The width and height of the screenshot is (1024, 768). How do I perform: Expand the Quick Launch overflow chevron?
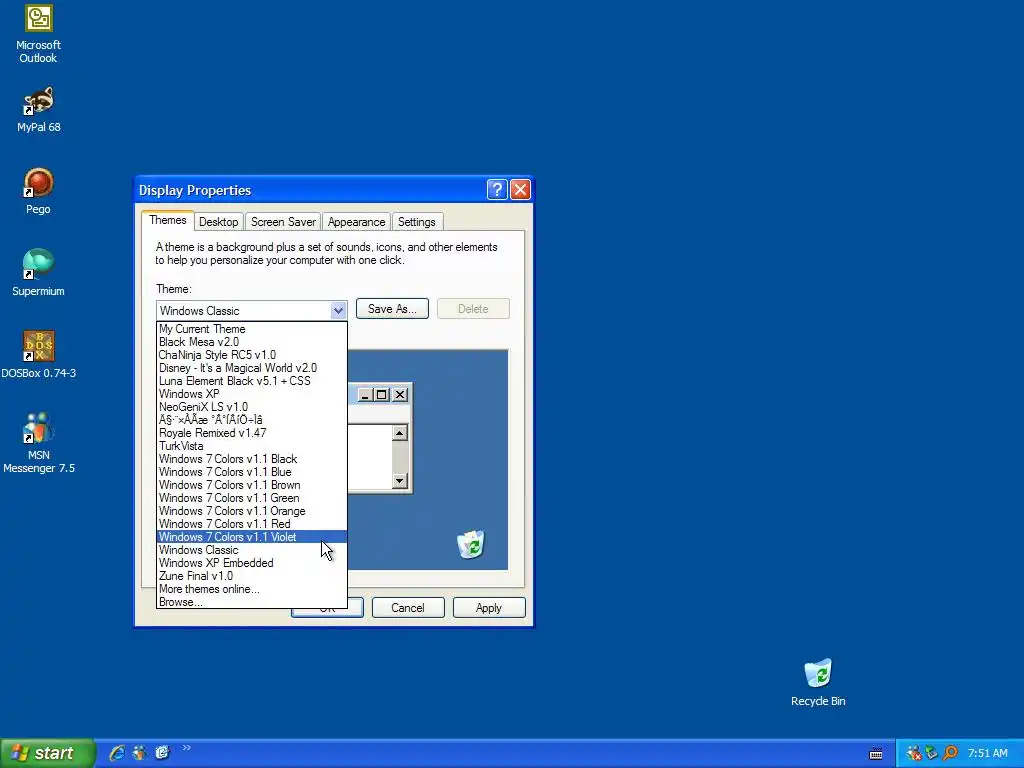[x=187, y=748]
